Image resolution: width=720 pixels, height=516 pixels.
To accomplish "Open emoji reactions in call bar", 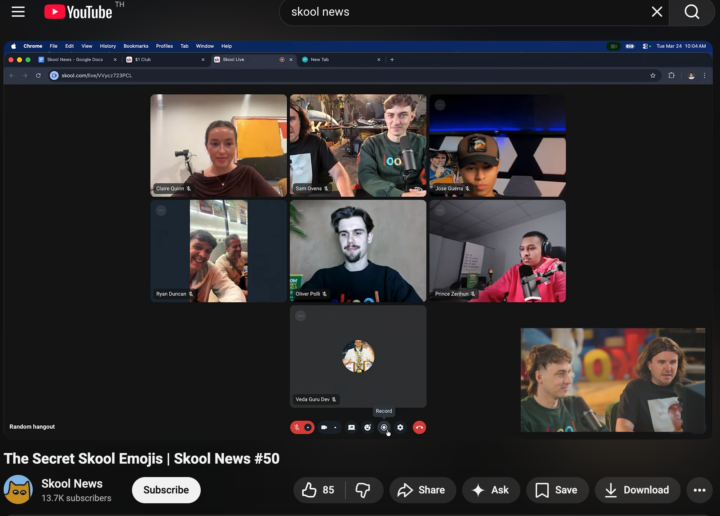I will (x=367, y=427).
